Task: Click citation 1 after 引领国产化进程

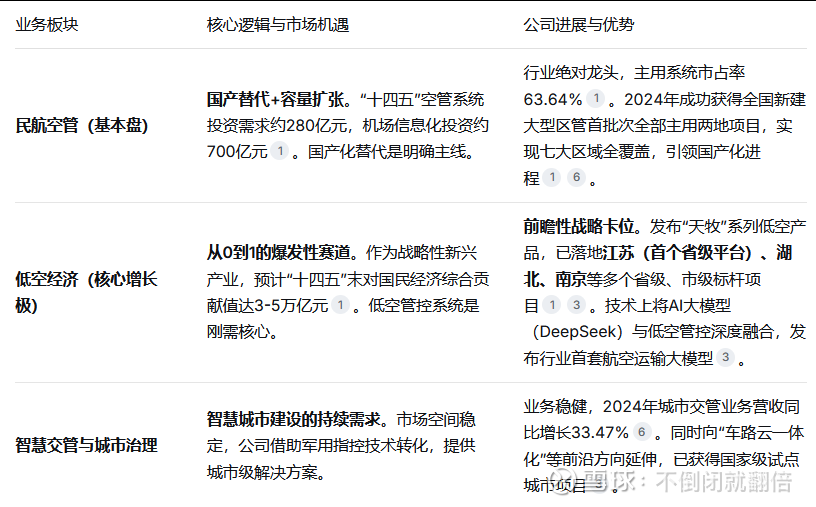Action: [x=552, y=177]
